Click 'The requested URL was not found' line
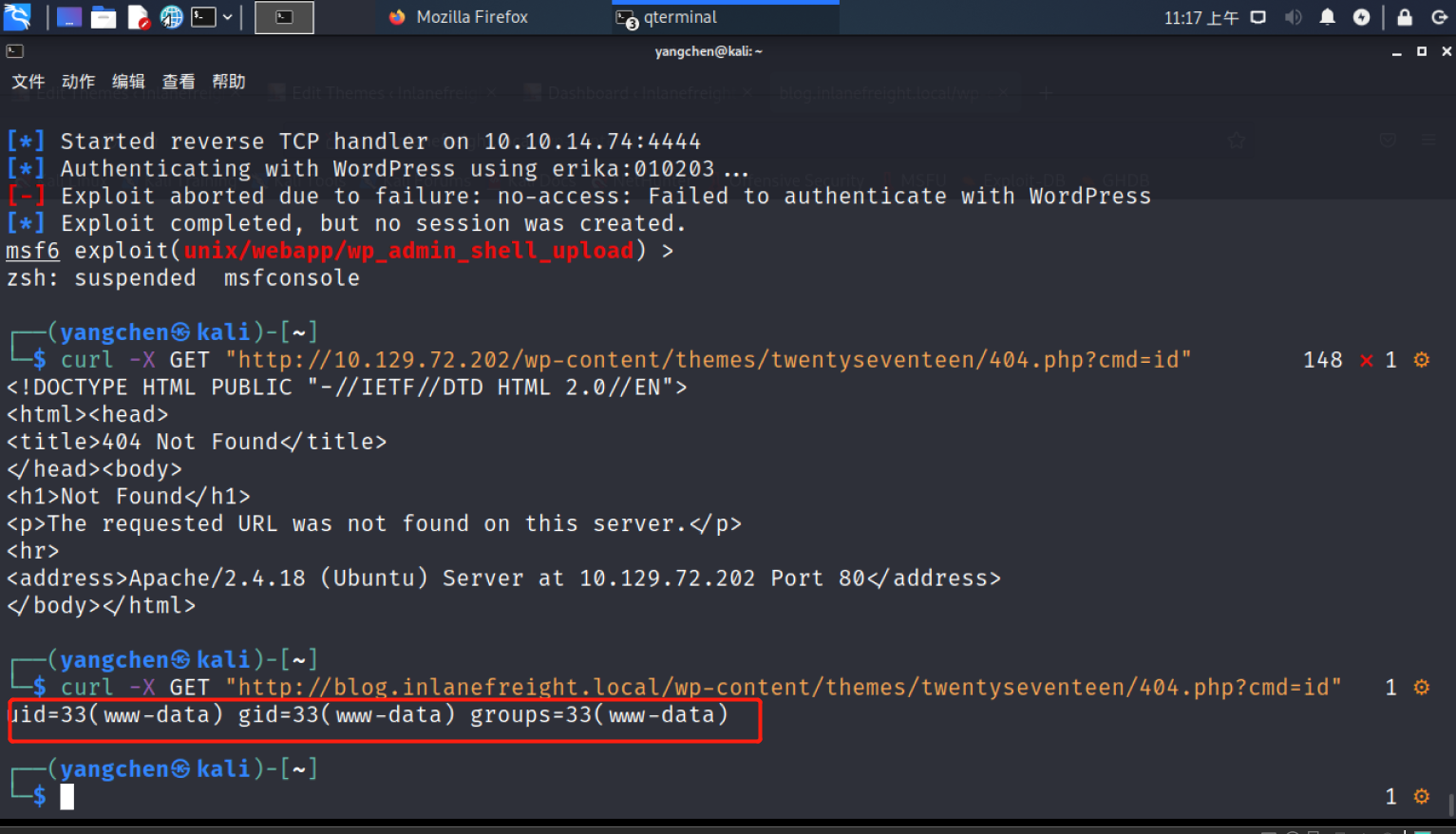Viewport: 1456px width, 834px height. pyautogui.click(x=374, y=524)
